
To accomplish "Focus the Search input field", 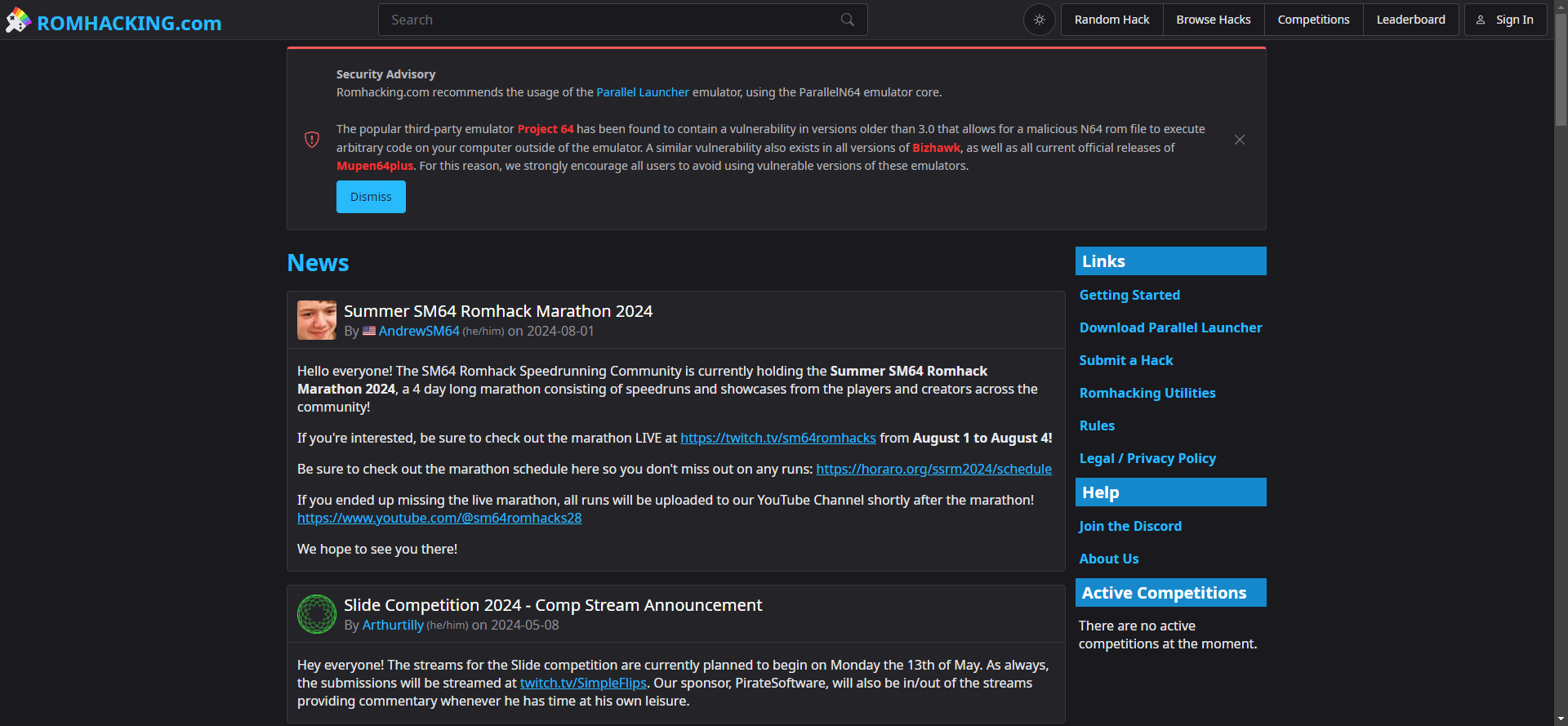I will click(622, 20).
